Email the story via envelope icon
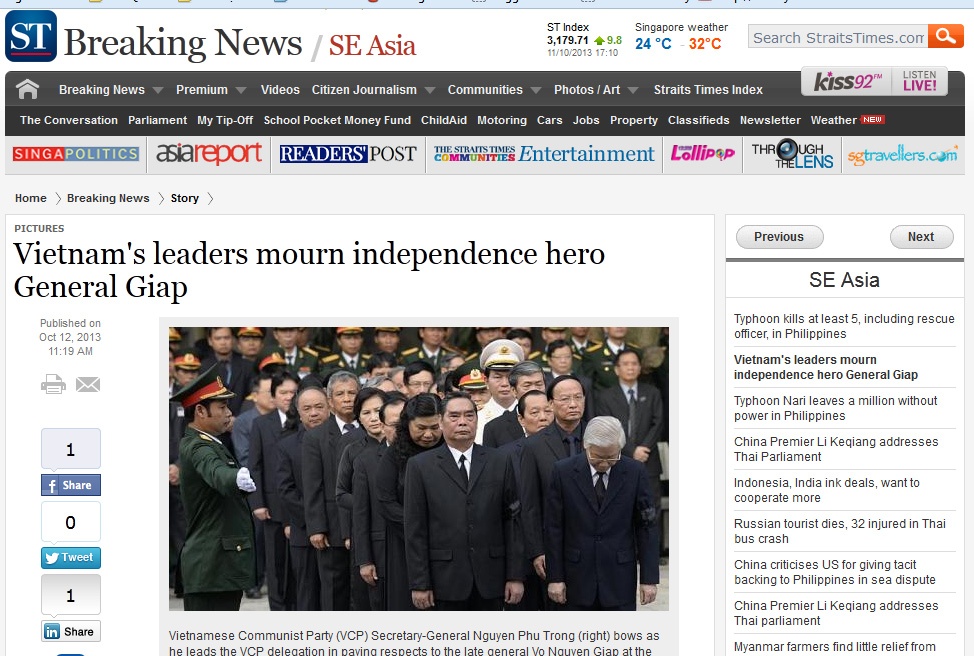The height and width of the screenshot is (656, 974). [88, 385]
